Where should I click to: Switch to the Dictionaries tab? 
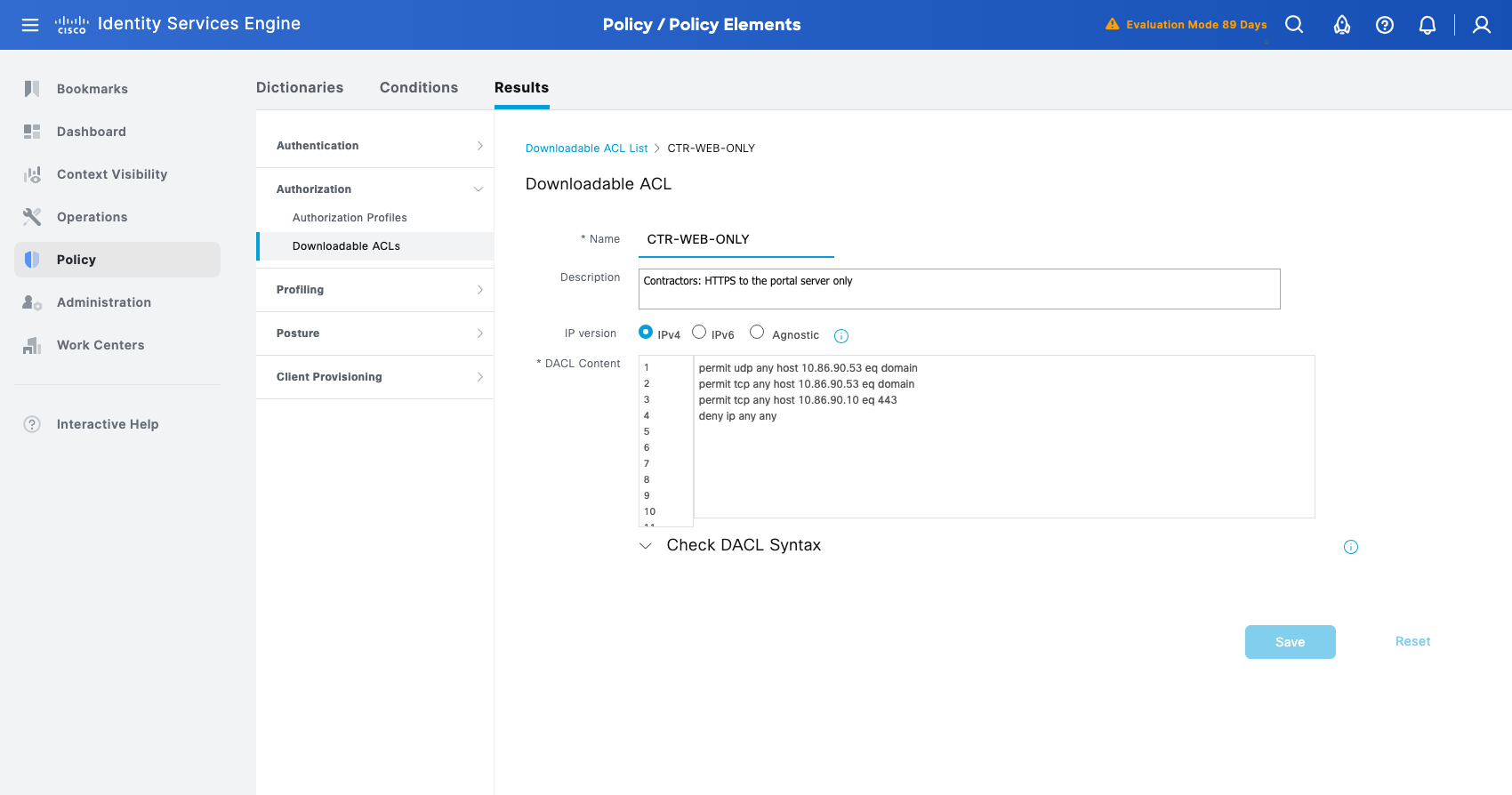pyautogui.click(x=300, y=87)
